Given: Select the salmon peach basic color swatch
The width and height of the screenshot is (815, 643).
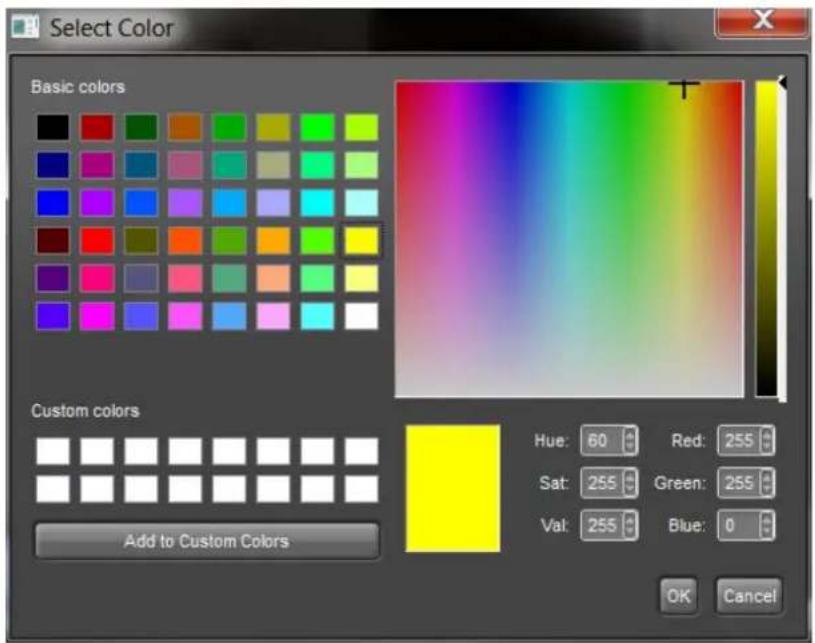Looking at the screenshot, I should pyautogui.click(x=273, y=278).
